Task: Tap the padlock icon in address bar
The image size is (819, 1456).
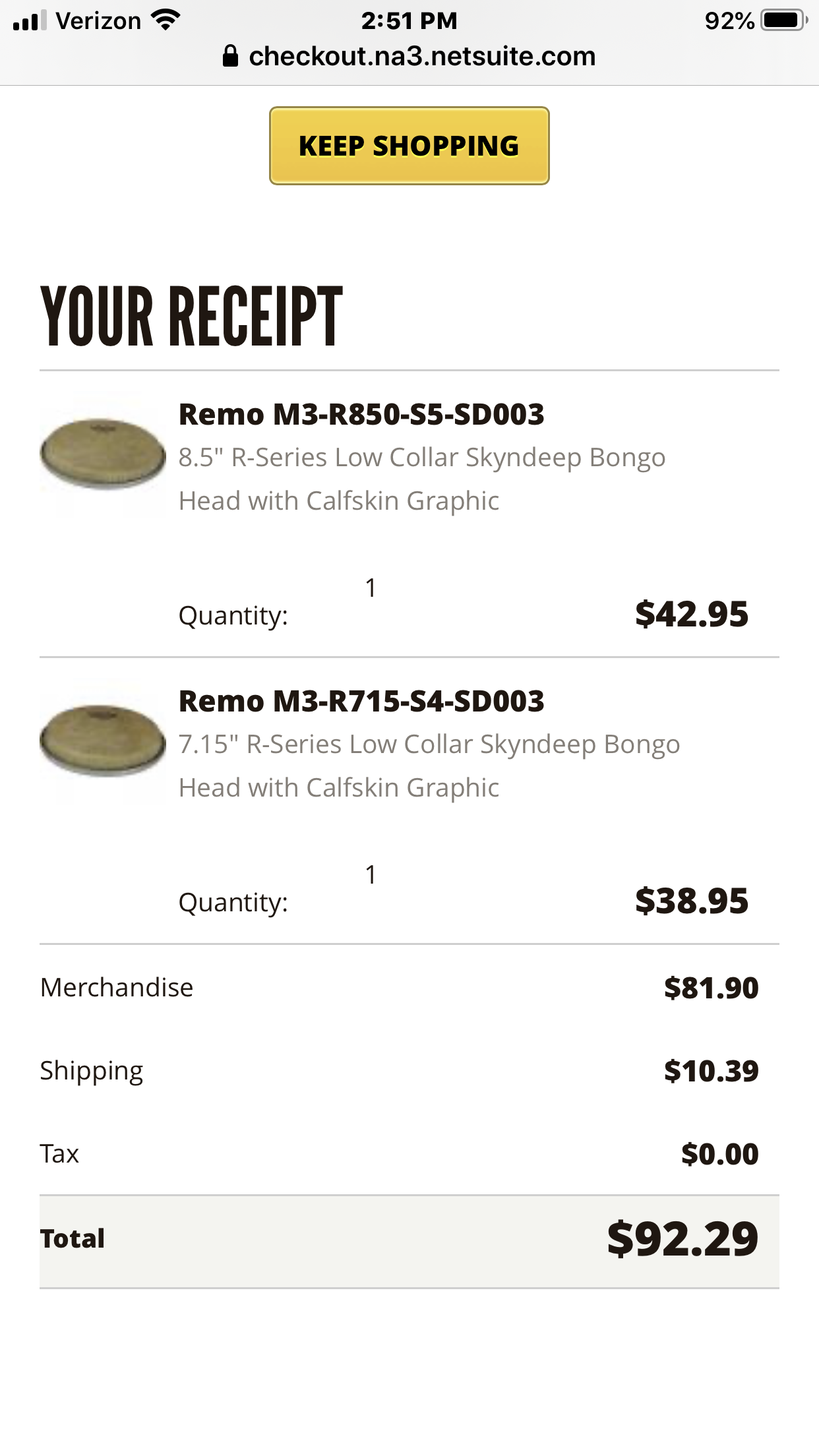Action: (x=229, y=57)
